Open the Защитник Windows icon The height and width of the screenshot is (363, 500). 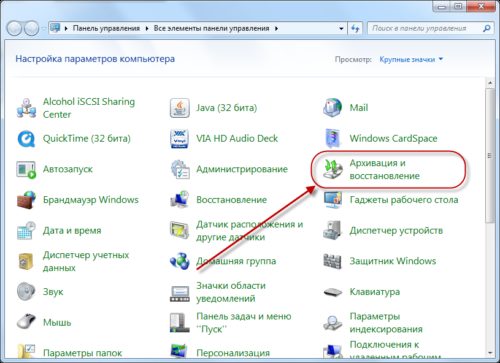pos(332,261)
